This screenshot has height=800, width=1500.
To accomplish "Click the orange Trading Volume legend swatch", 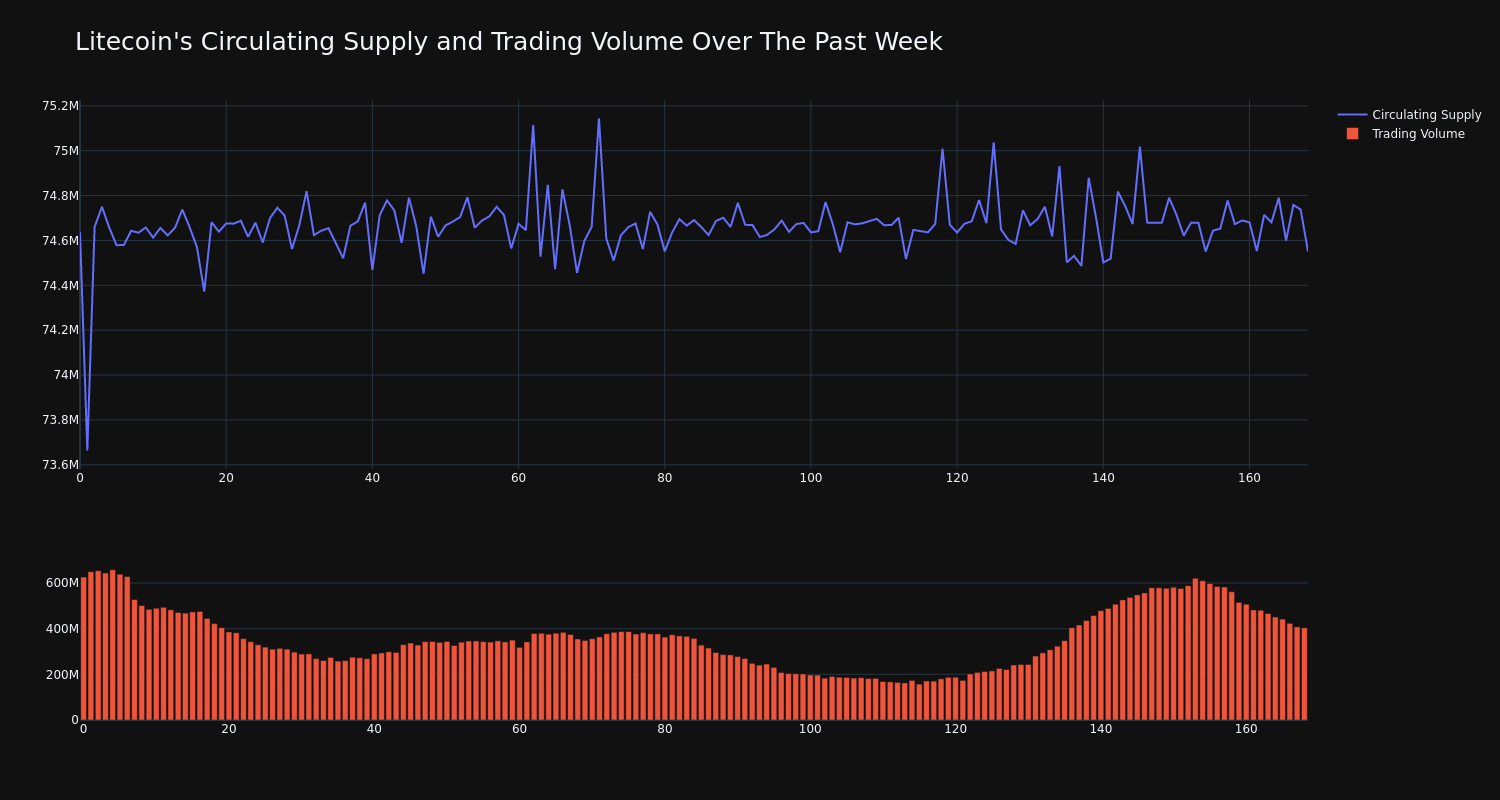I will click(1352, 134).
